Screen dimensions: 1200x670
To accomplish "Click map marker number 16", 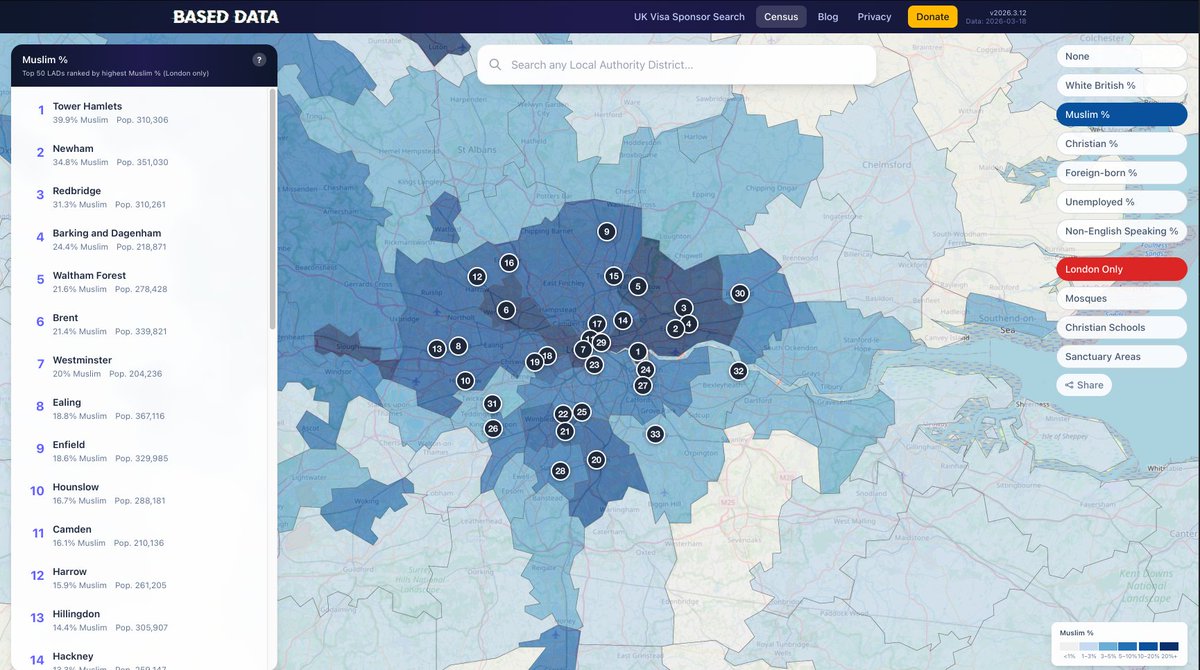I will tap(509, 263).
